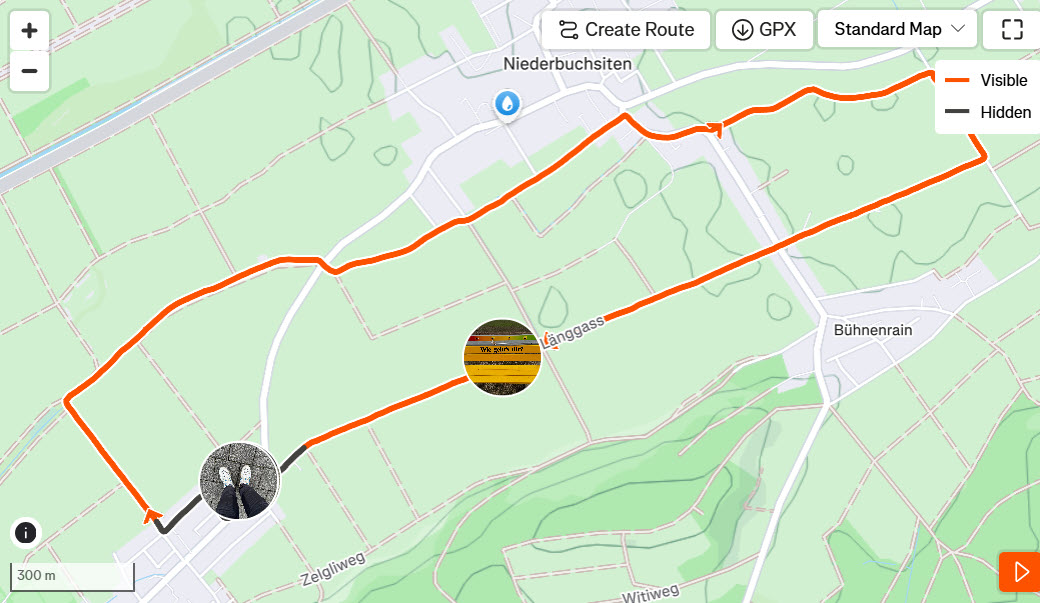
Task: Open the yellow bench photo thumbnail
Action: click(x=502, y=358)
